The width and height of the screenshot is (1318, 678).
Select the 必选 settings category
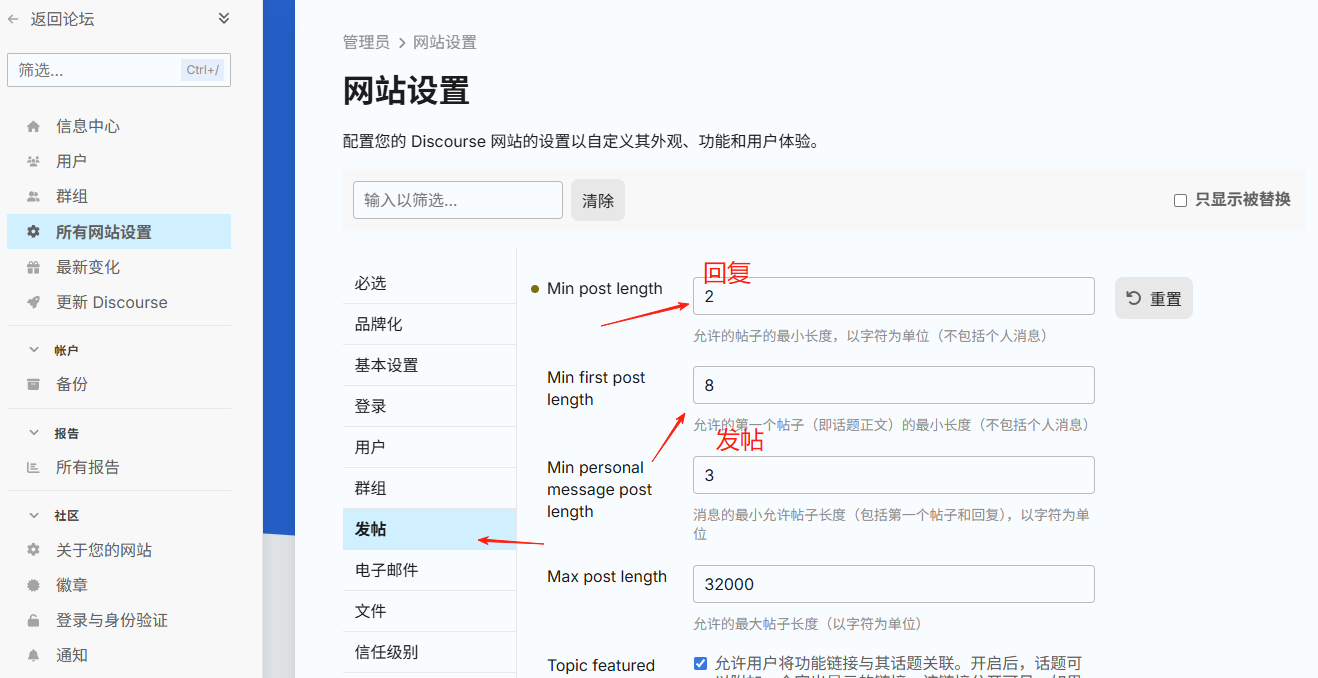(x=429, y=283)
